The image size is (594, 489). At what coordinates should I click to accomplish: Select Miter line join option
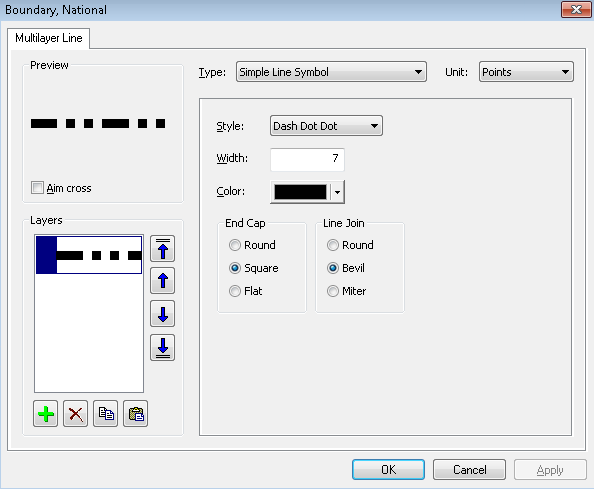click(x=333, y=291)
